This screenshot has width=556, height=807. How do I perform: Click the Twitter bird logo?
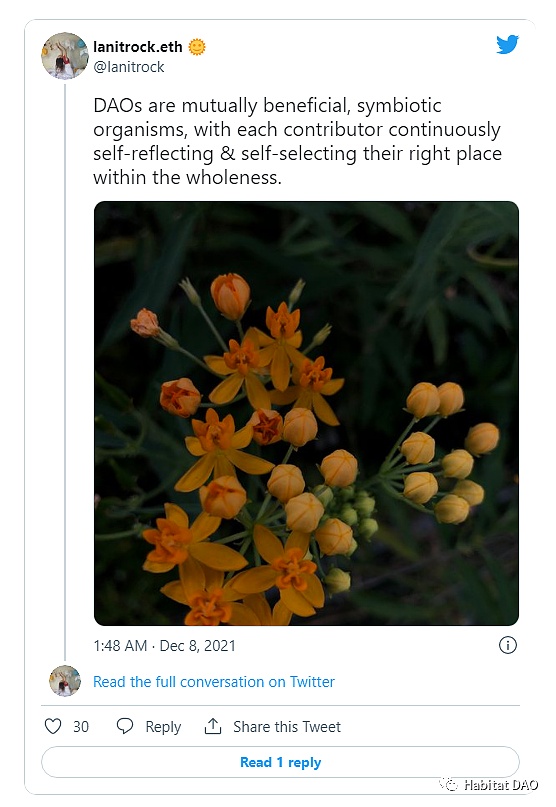pos(507,45)
